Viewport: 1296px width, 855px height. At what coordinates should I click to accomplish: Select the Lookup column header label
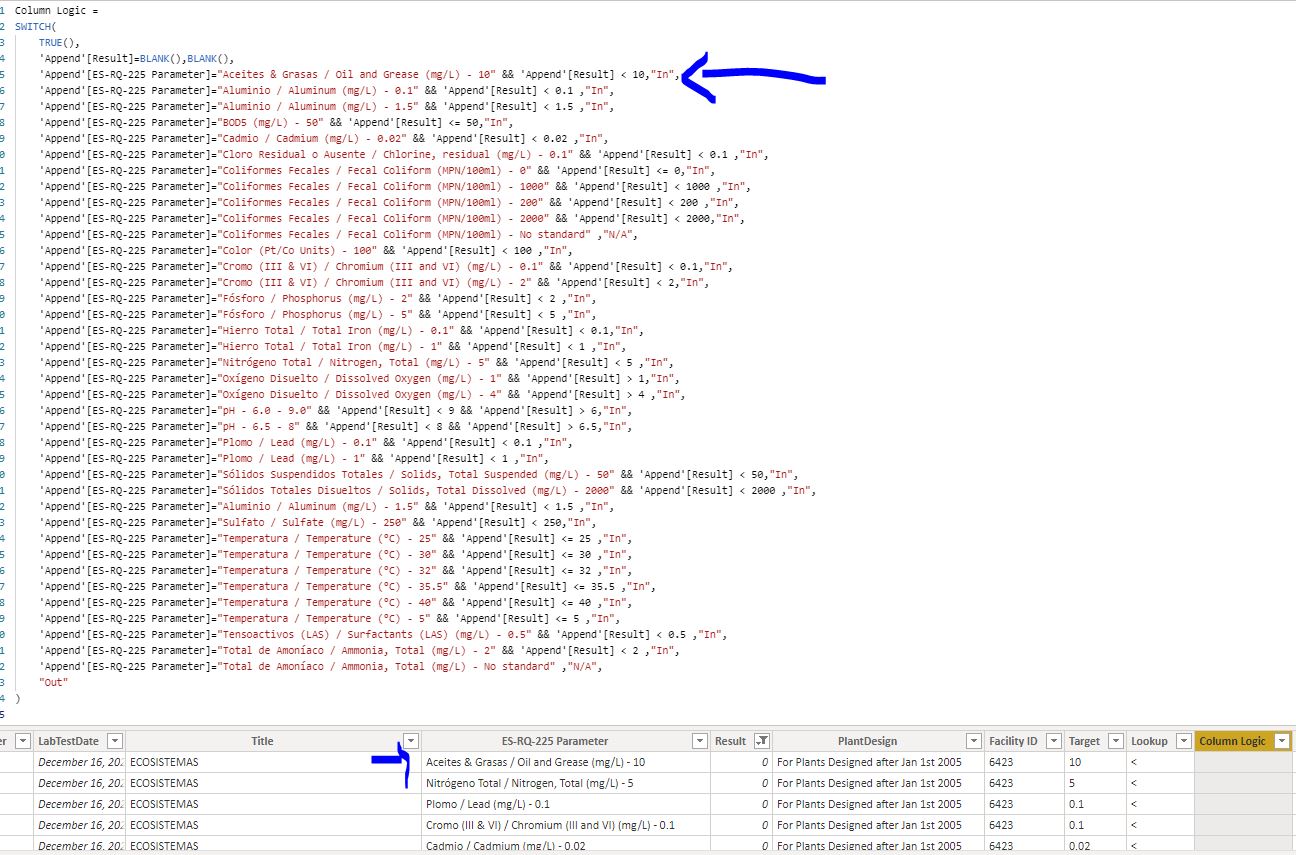1149,741
